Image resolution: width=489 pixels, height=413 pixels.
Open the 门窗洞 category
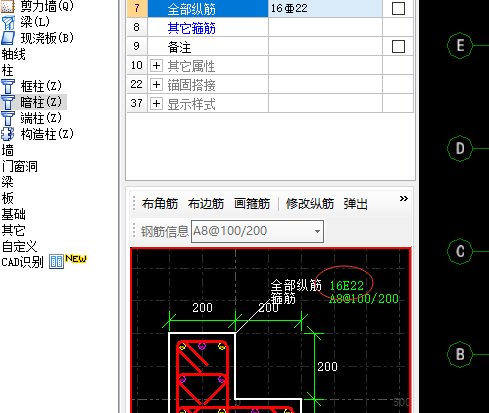20,166
